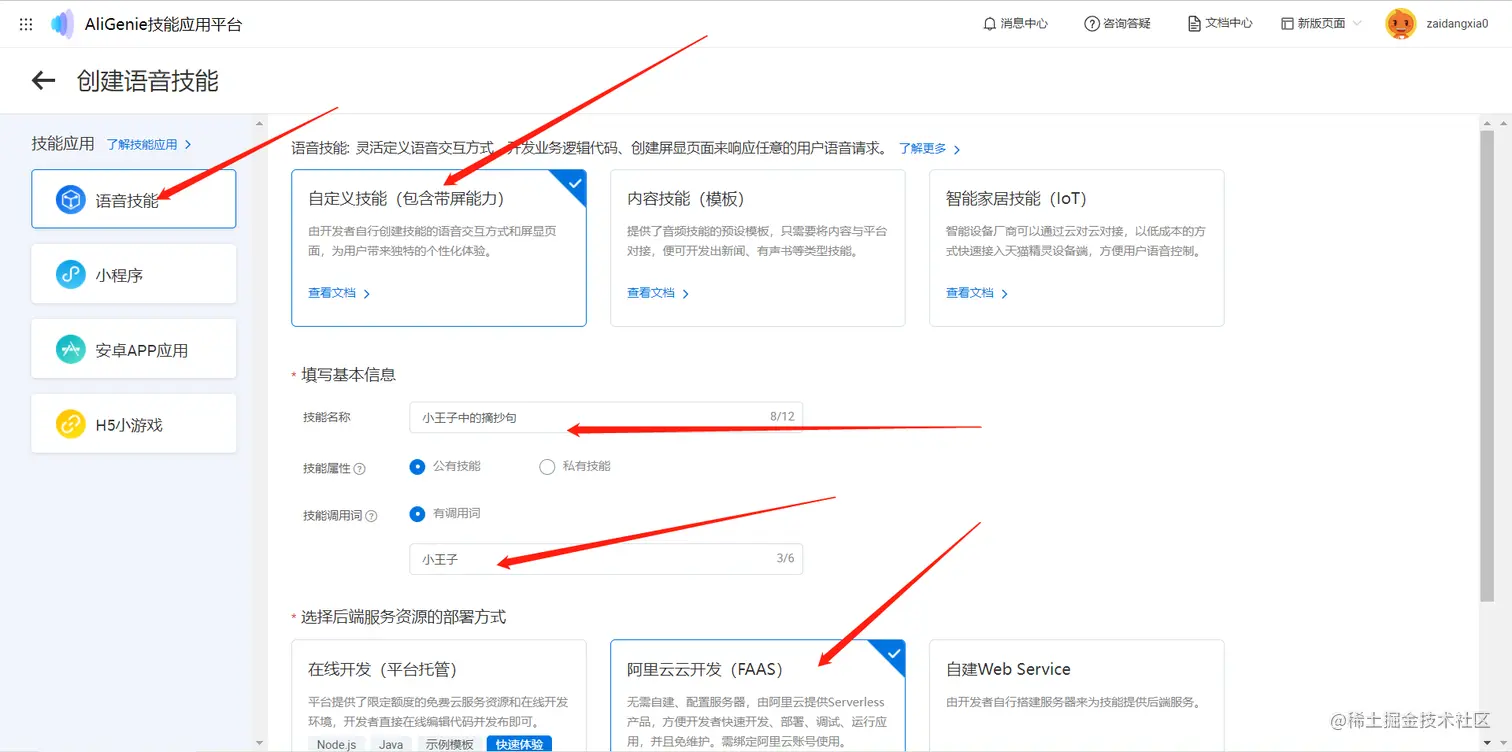Select 语音技能 in the sidebar
The height and width of the screenshot is (752, 1512).
pyautogui.click(x=134, y=199)
